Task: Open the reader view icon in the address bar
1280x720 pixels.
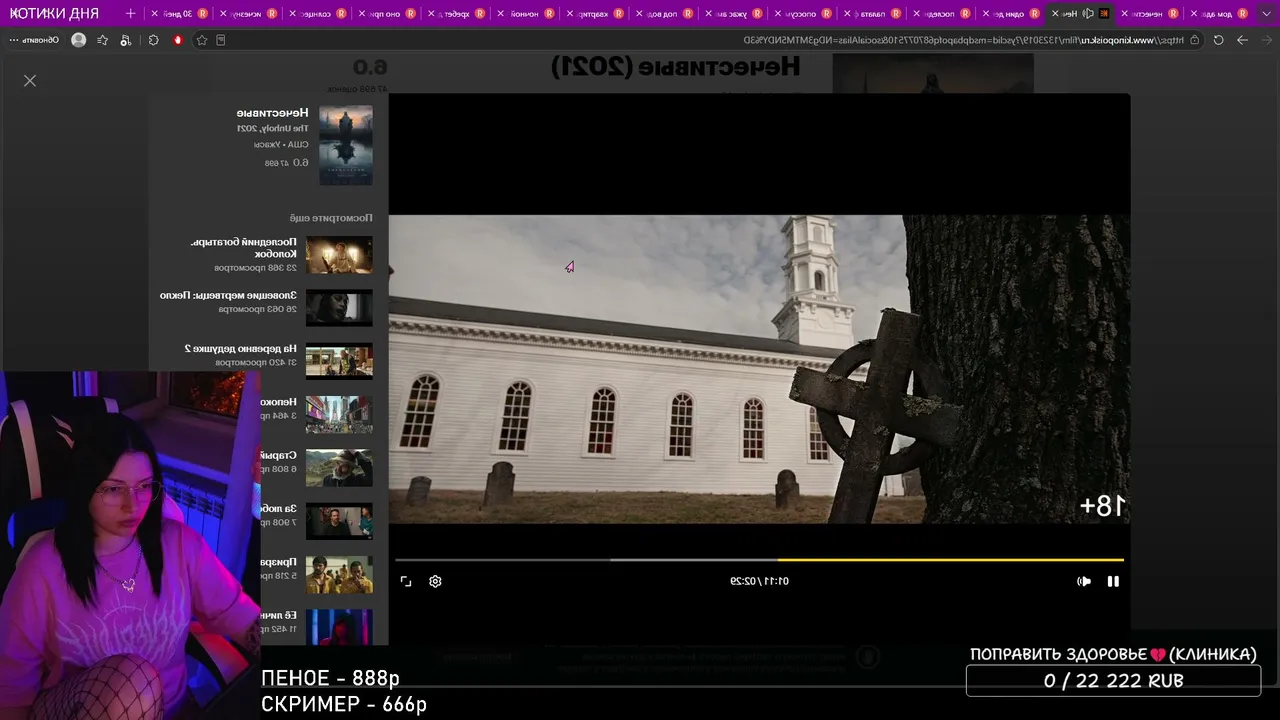Action: 221,40
